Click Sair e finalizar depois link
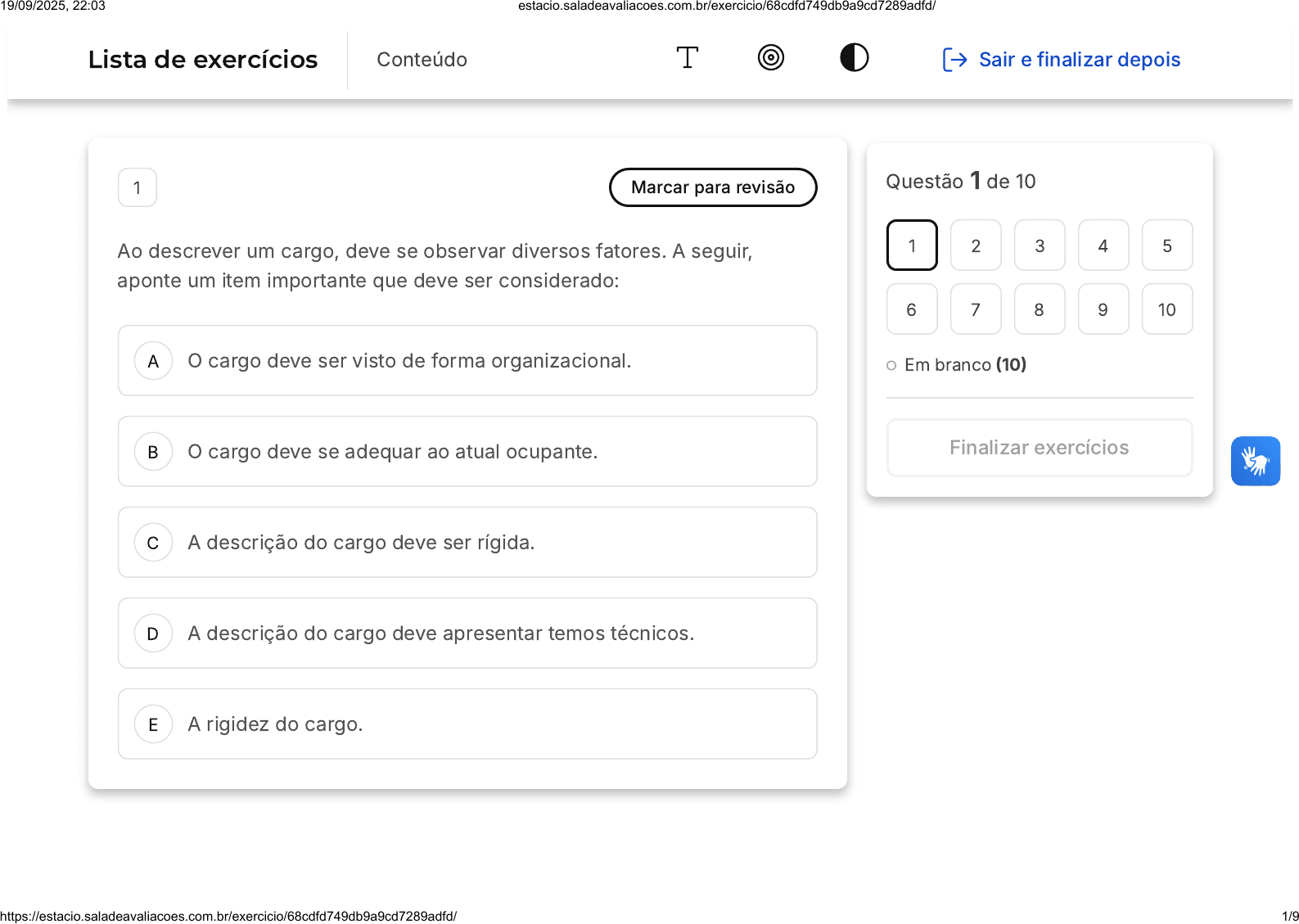1299x924 pixels. point(1079,60)
